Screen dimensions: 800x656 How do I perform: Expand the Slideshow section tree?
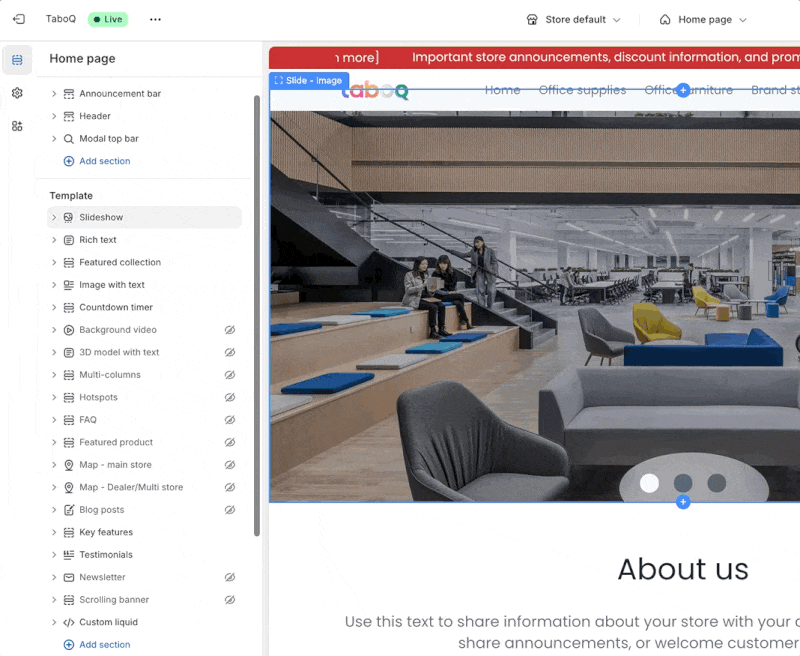click(54, 218)
